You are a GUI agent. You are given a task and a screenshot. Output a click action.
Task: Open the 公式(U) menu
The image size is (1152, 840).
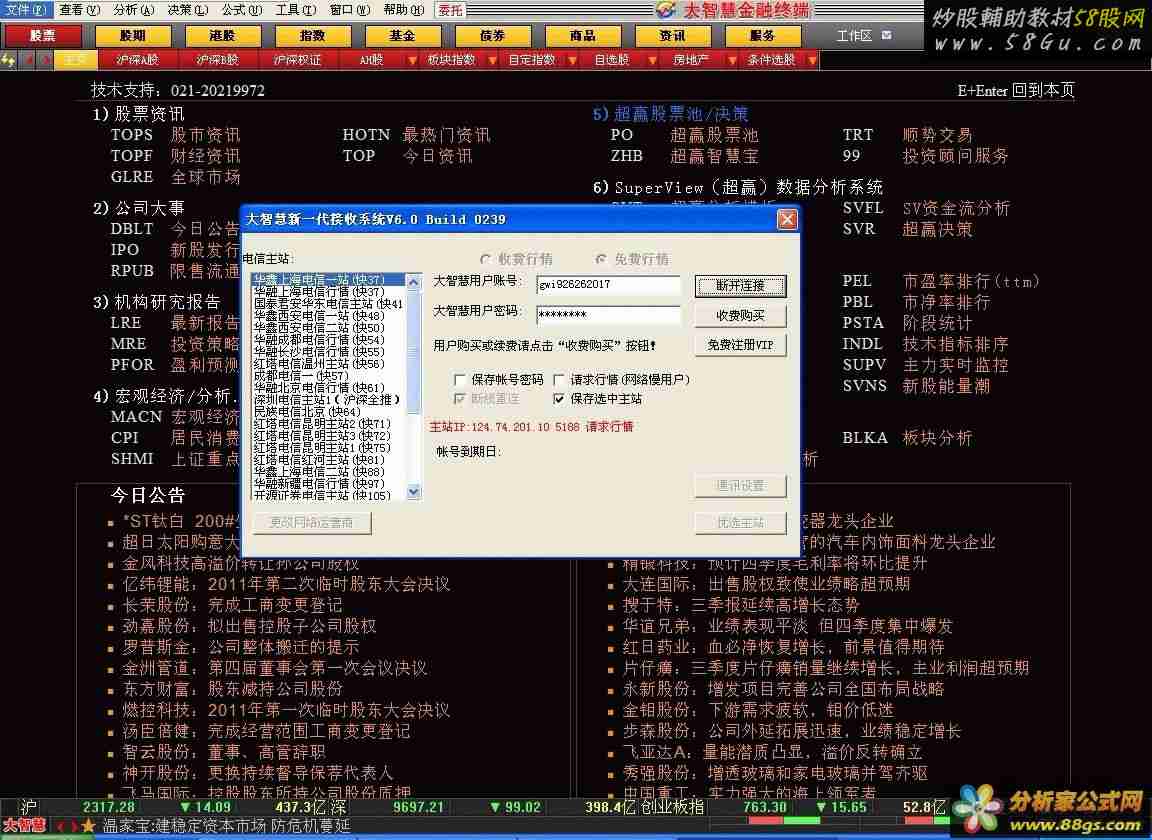[242, 10]
